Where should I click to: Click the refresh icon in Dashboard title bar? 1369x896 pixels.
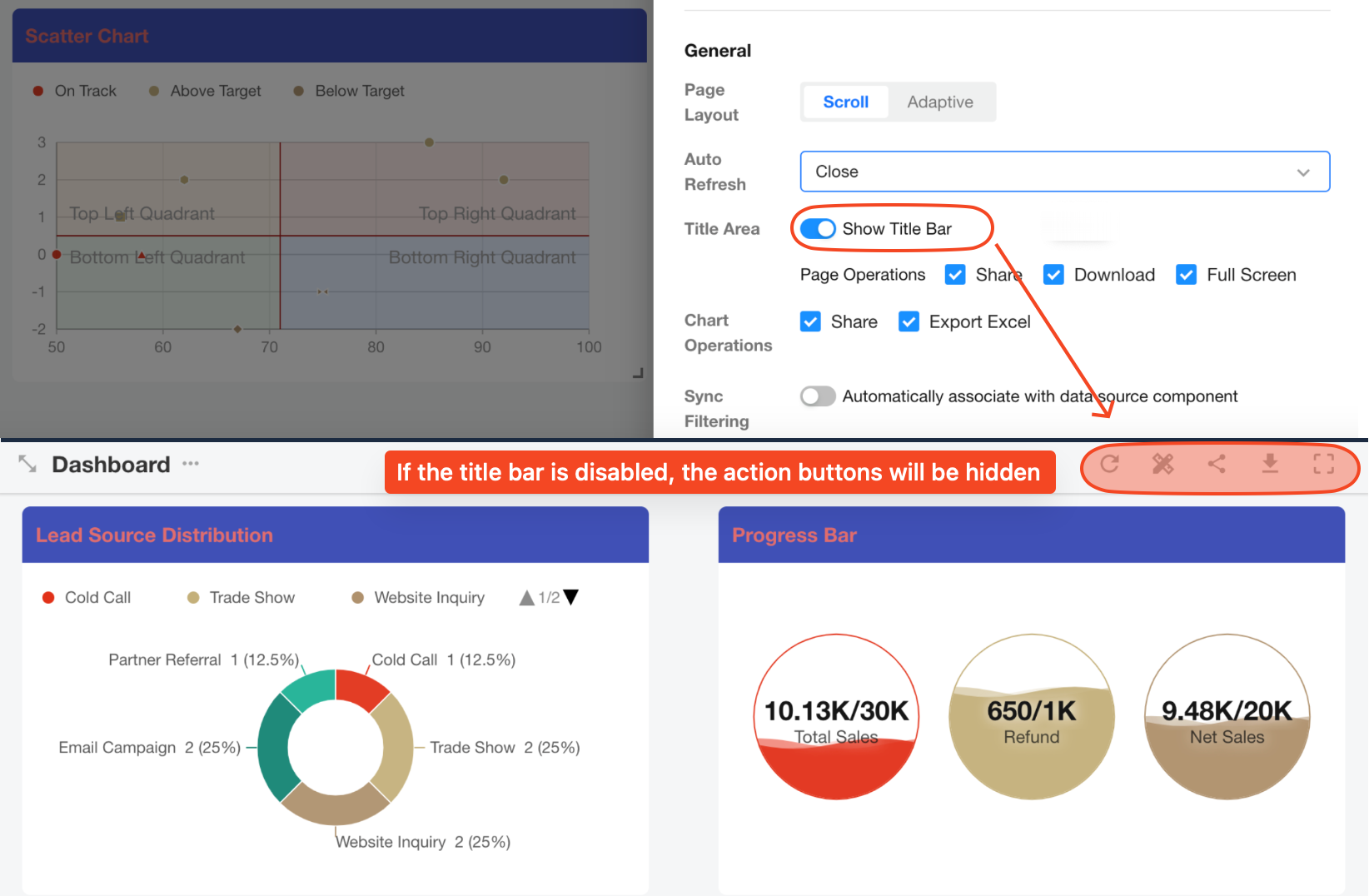point(1109,464)
